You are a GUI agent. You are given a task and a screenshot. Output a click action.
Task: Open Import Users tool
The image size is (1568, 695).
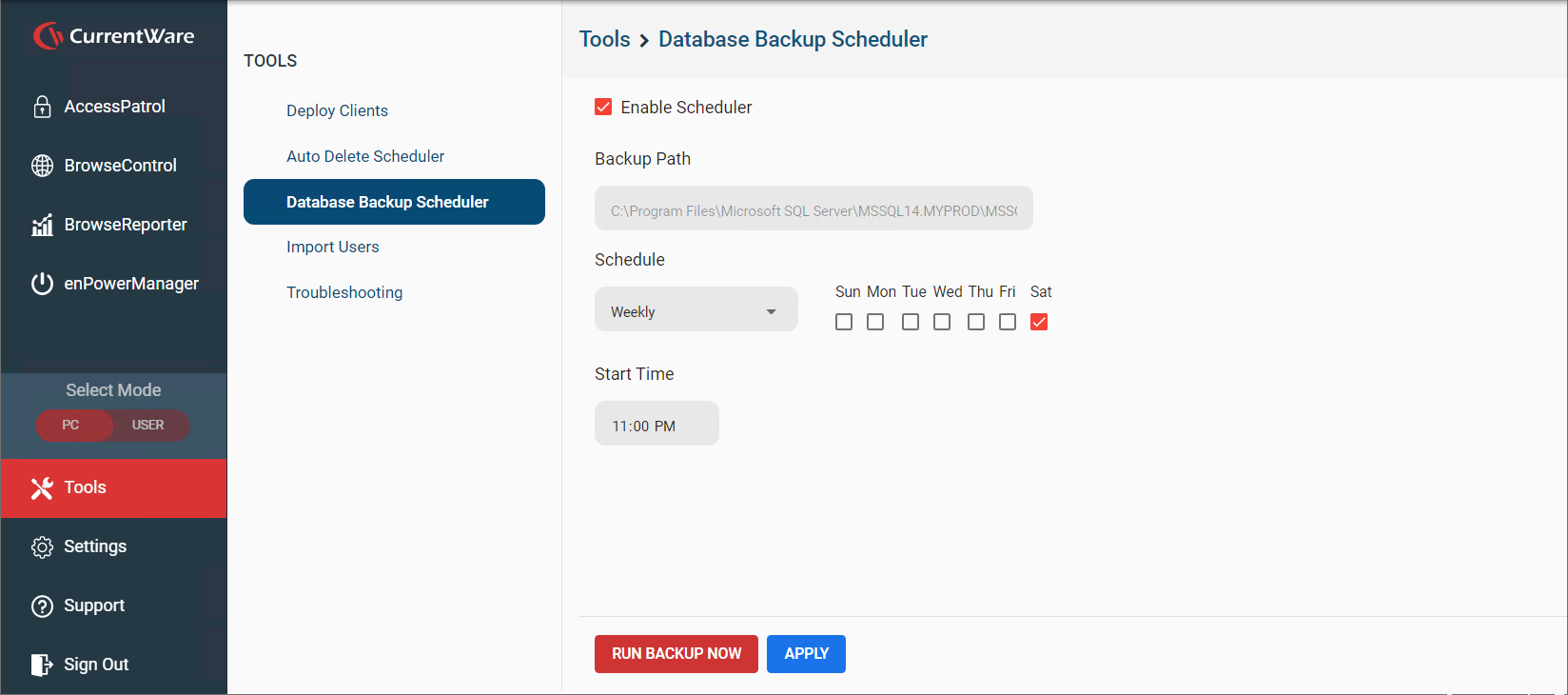pyautogui.click(x=332, y=247)
